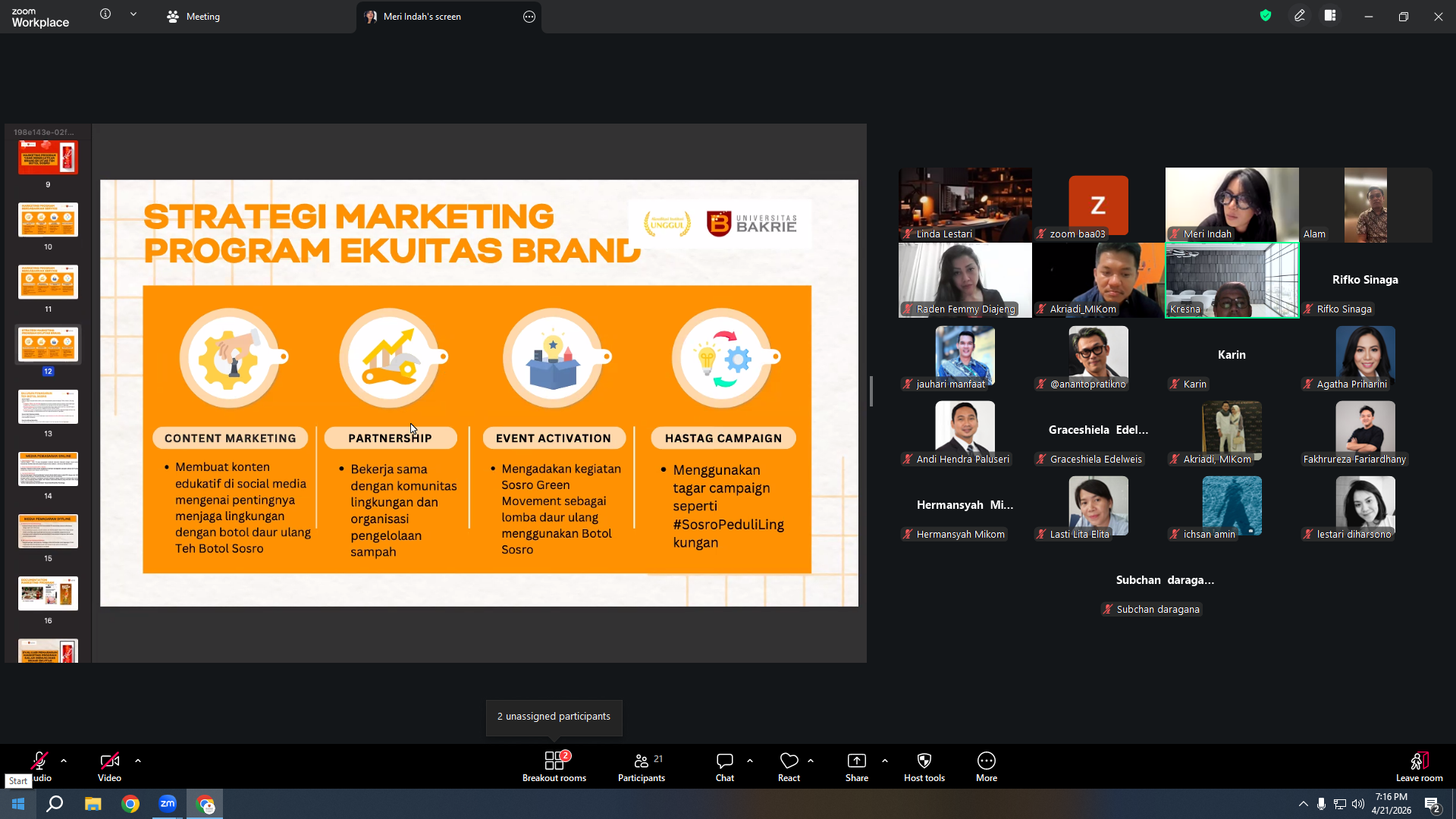
Task: Open Zoom app in taskbar
Action: [x=168, y=804]
